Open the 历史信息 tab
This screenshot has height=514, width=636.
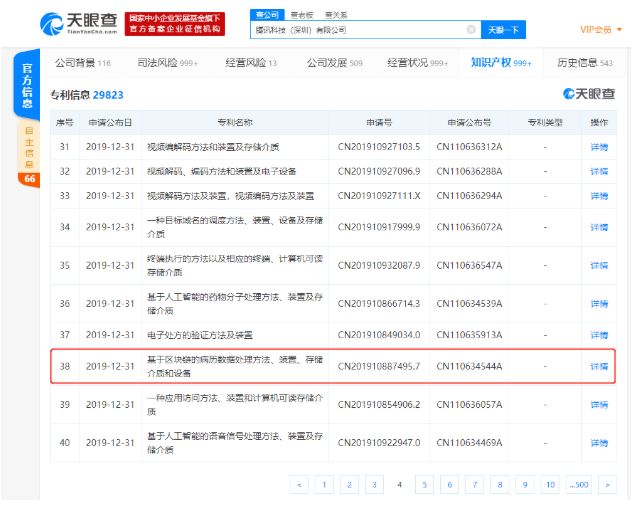pyautogui.click(x=584, y=62)
